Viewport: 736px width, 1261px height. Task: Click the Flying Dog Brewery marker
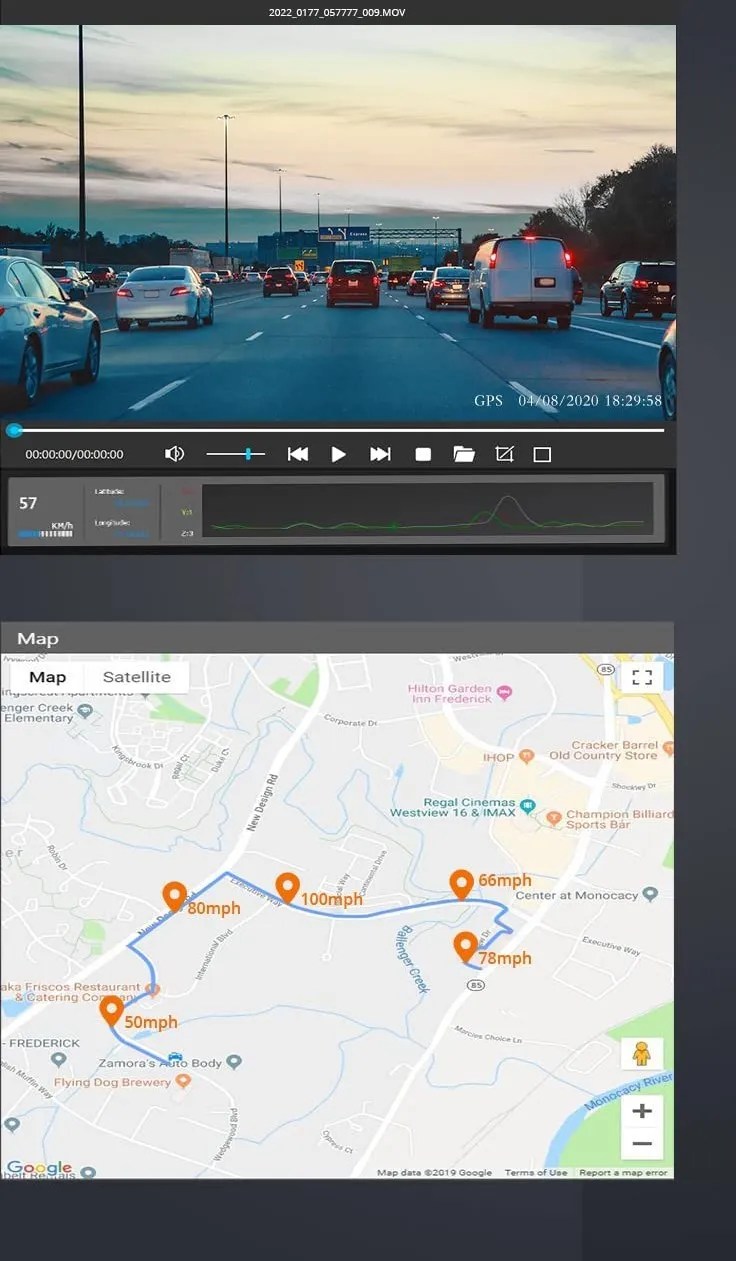click(x=183, y=1081)
